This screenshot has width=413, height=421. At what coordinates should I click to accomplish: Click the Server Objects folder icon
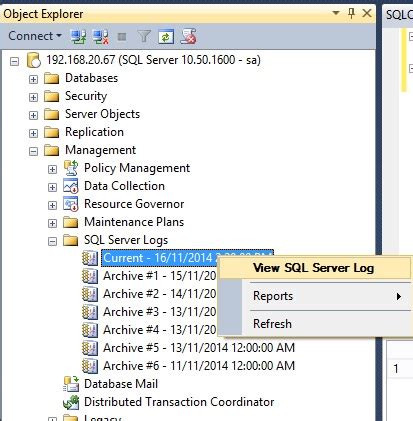point(52,114)
